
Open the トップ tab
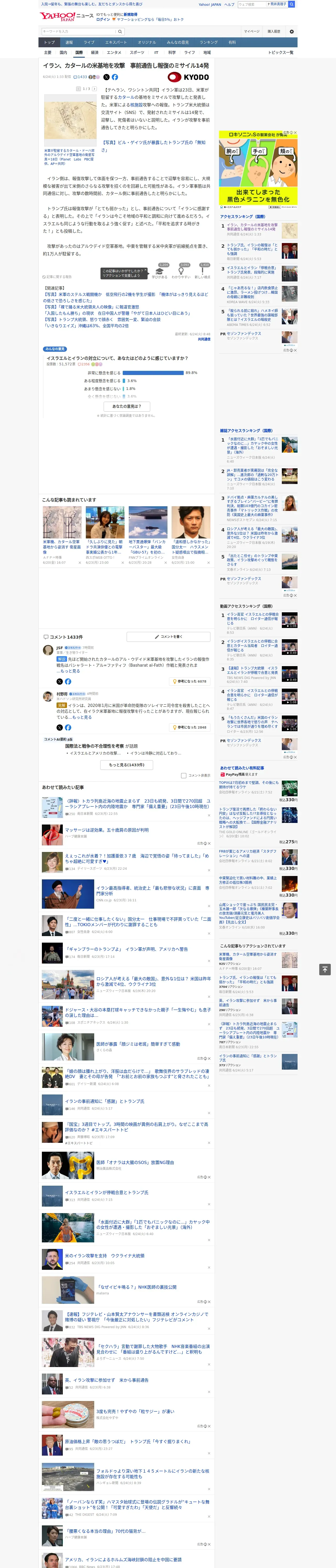49,43
